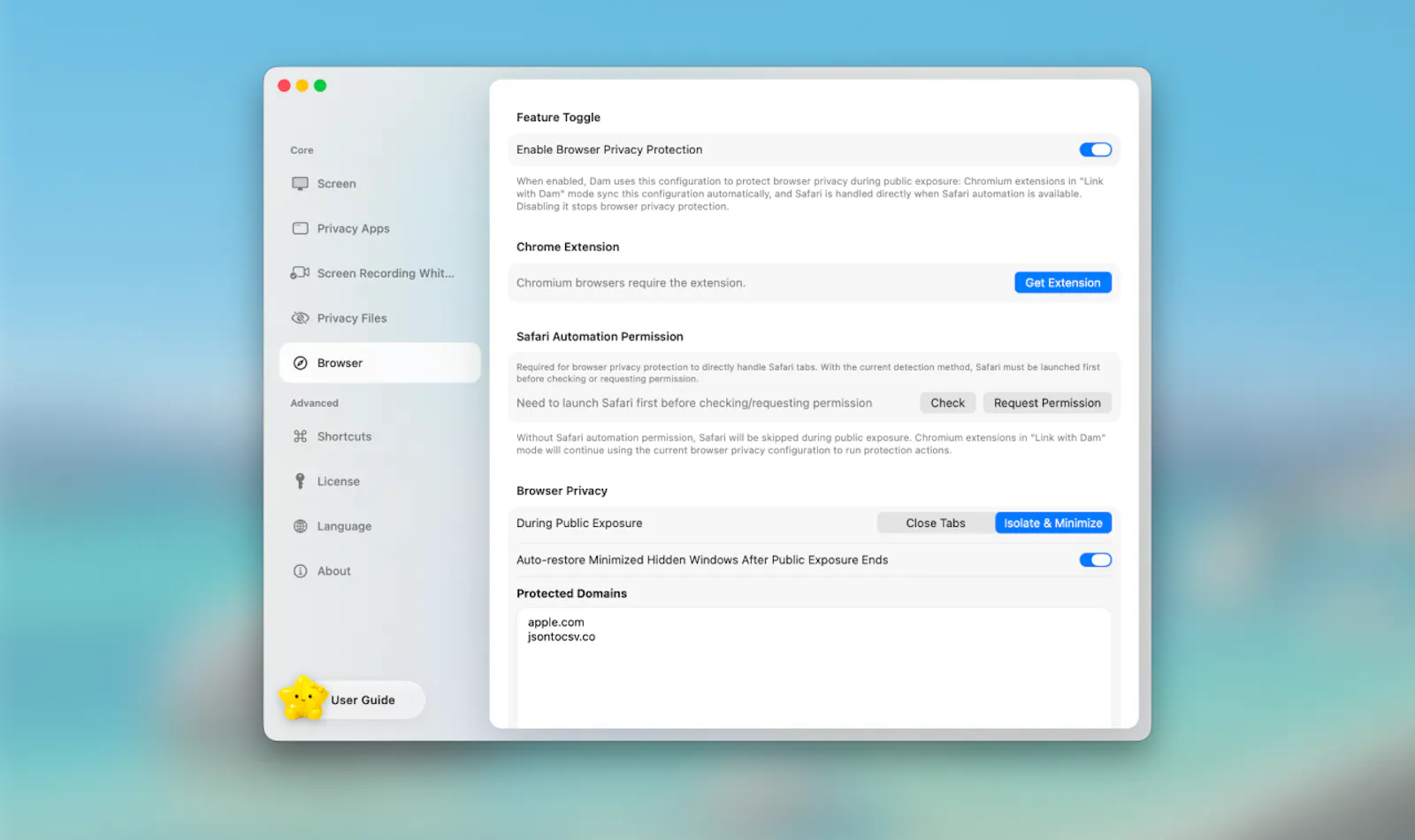
Task: Disable Enable Browser Privacy Protection switch
Action: pos(1095,149)
